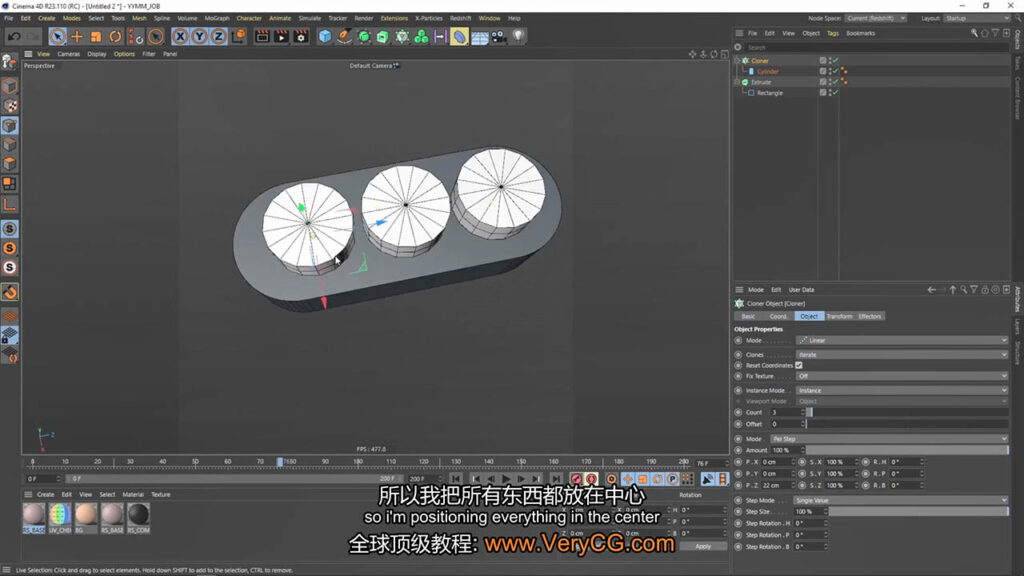This screenshot has height=576, width=1024.
Task: Open the Texture mode checkerboard icon
Action: 10,106
